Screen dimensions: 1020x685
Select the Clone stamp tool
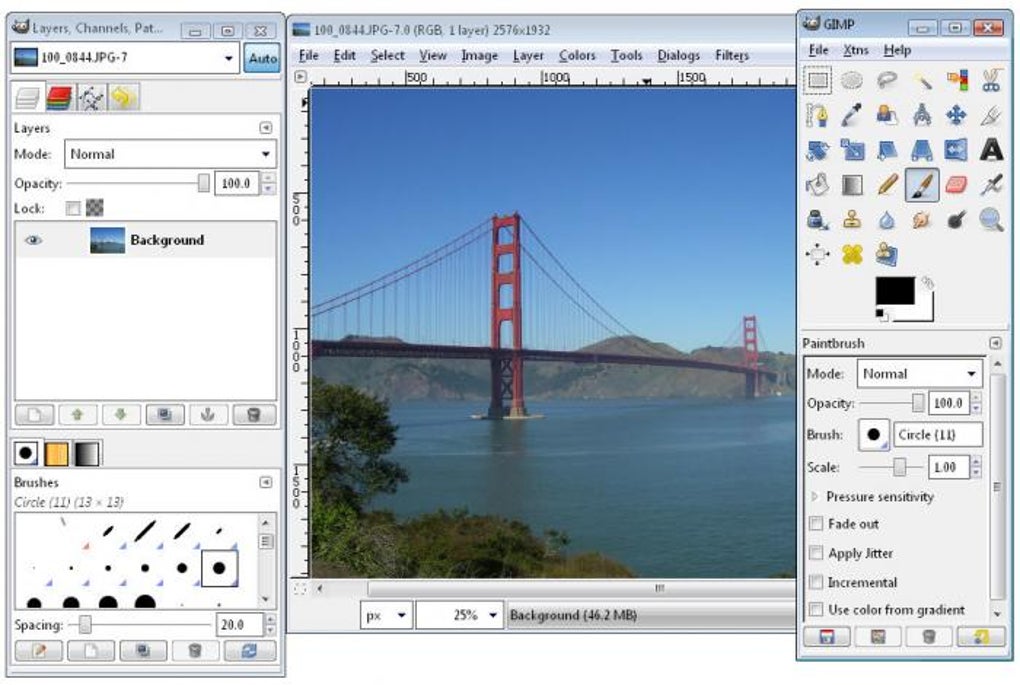coord(852,220)
